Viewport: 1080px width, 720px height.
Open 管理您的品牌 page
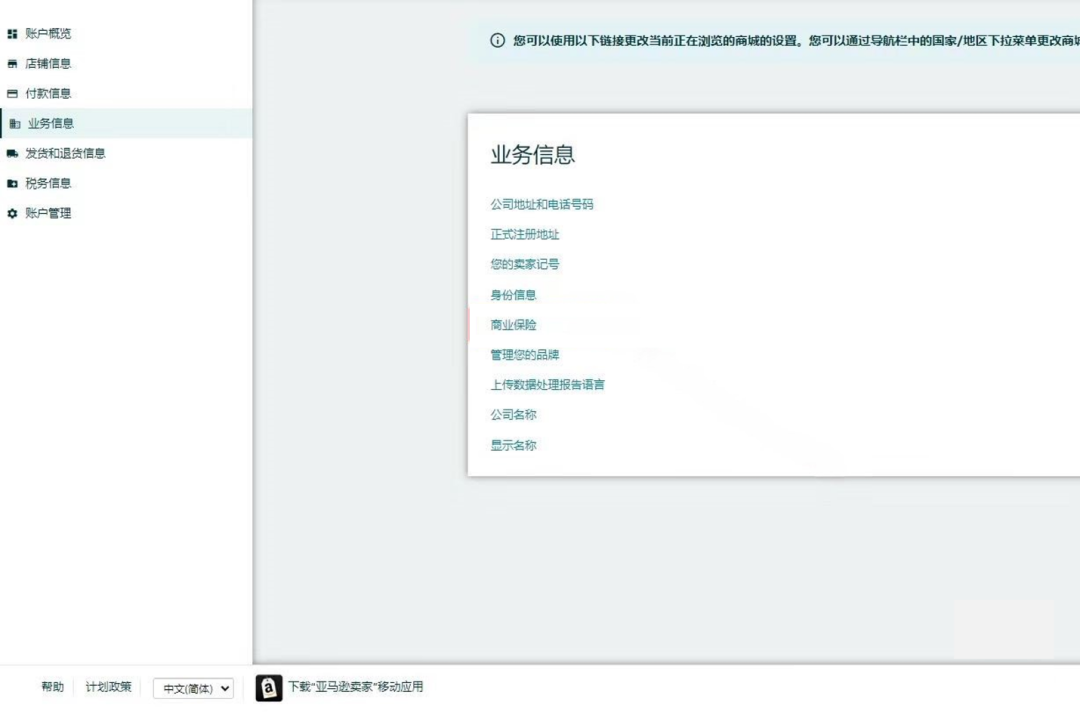coord(524,354)
